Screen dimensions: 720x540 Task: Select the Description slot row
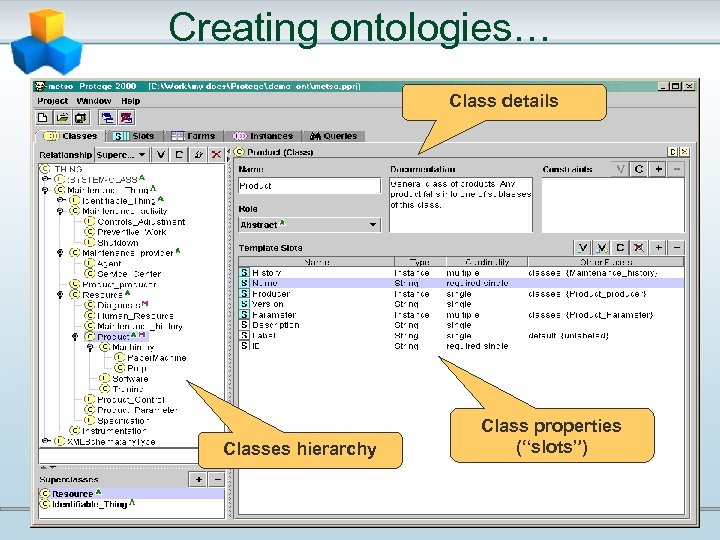(461, 325)
